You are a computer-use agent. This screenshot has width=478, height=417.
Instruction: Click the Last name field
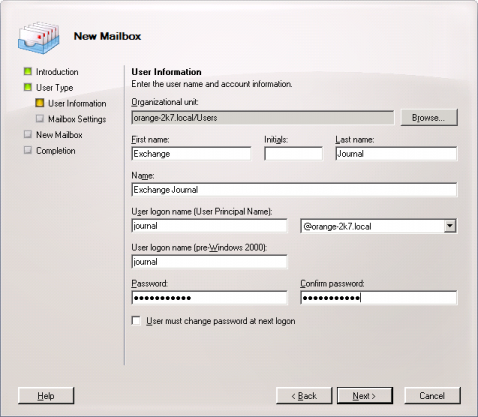pyautogui.click(x=396, y=154)
